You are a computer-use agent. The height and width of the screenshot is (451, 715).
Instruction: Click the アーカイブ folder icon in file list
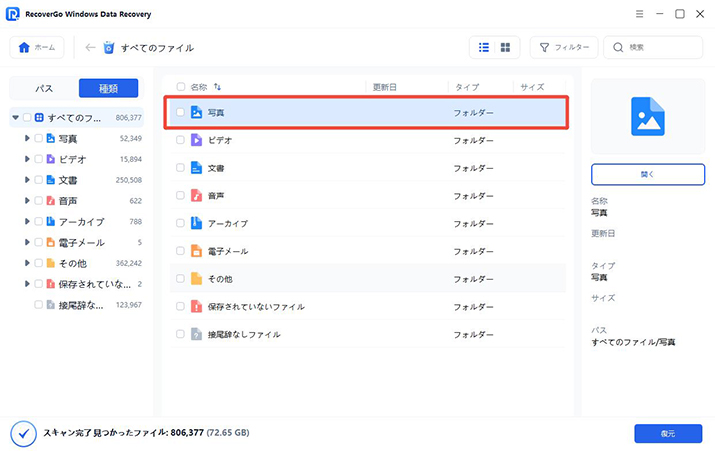point(196,223)
